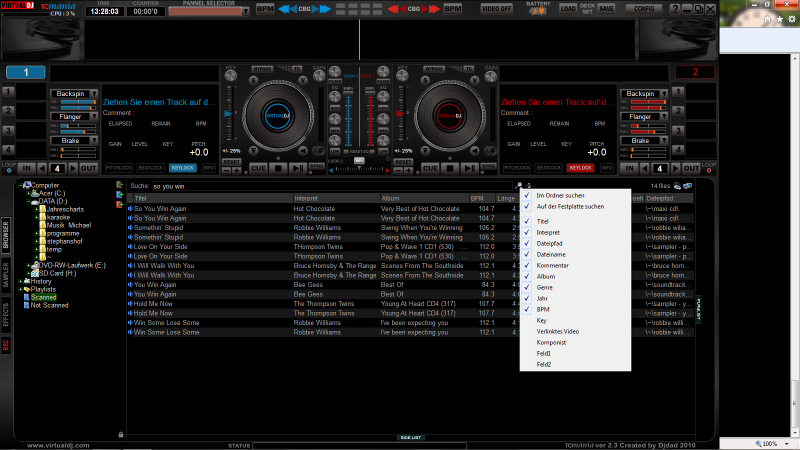
Task: Click the search options magnifier icon
Action: click(519, 186)
